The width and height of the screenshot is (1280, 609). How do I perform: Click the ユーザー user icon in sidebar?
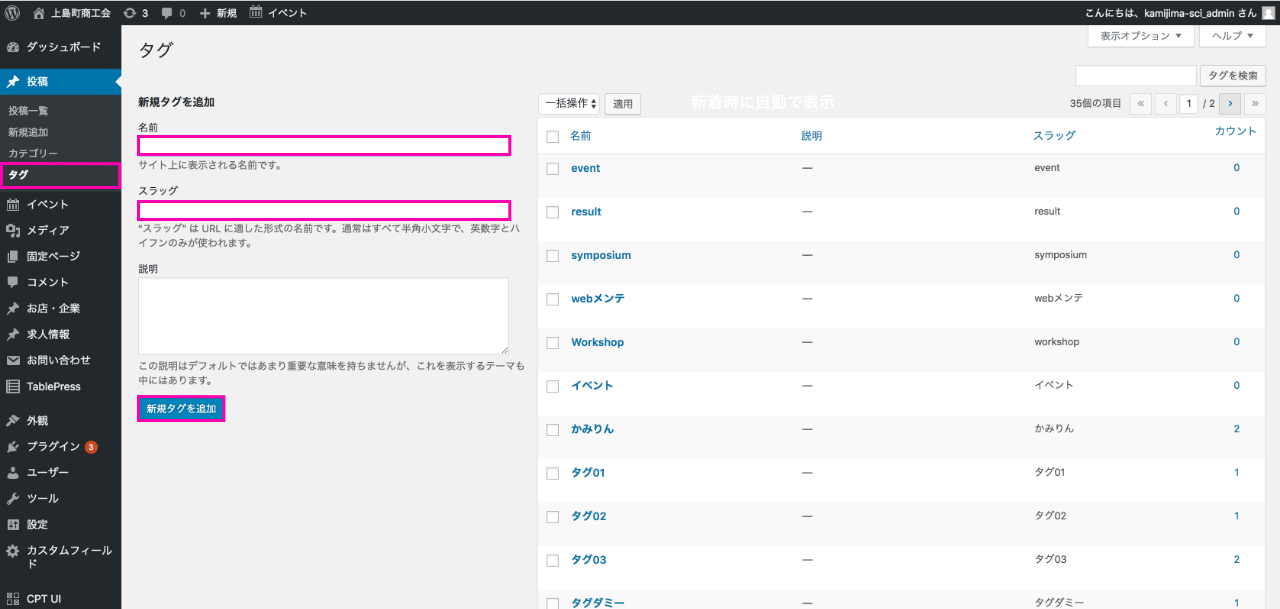click(13, 472)
